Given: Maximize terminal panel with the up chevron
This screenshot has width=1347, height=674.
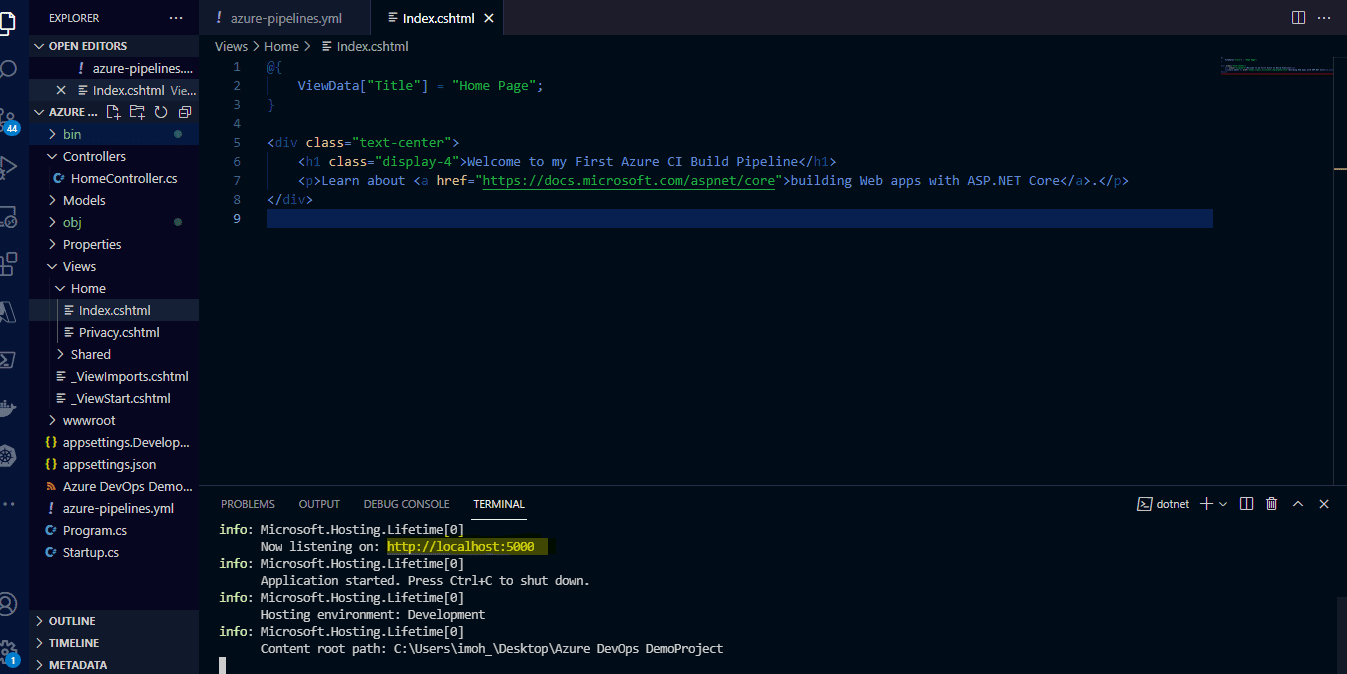Looking at the screenshot, I should (x=1298, y=504).
